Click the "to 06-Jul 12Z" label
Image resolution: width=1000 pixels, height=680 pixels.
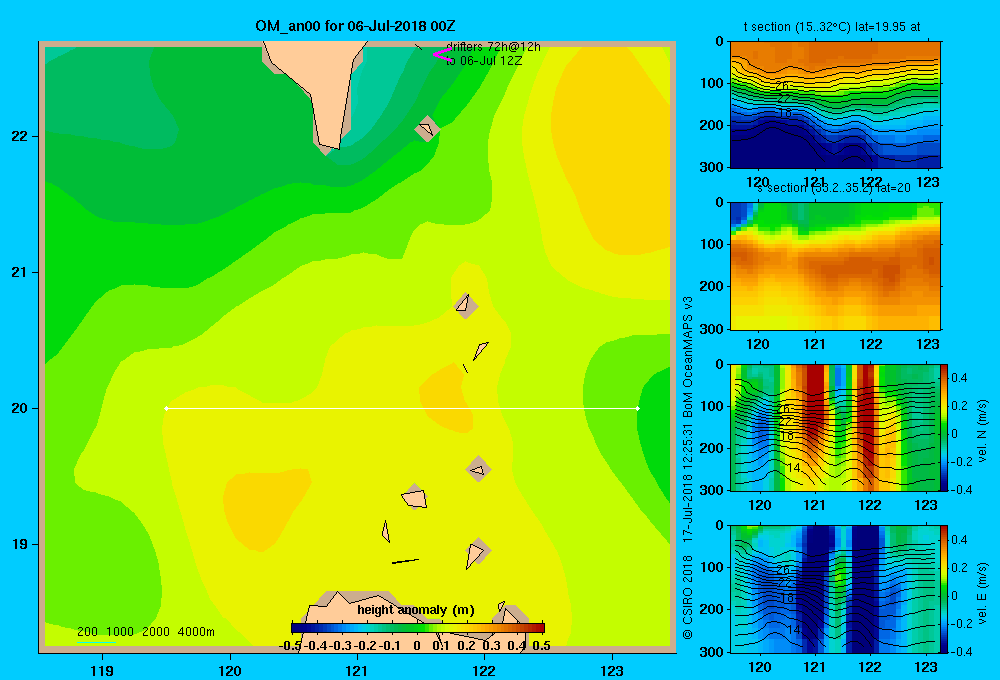[483, 61]
